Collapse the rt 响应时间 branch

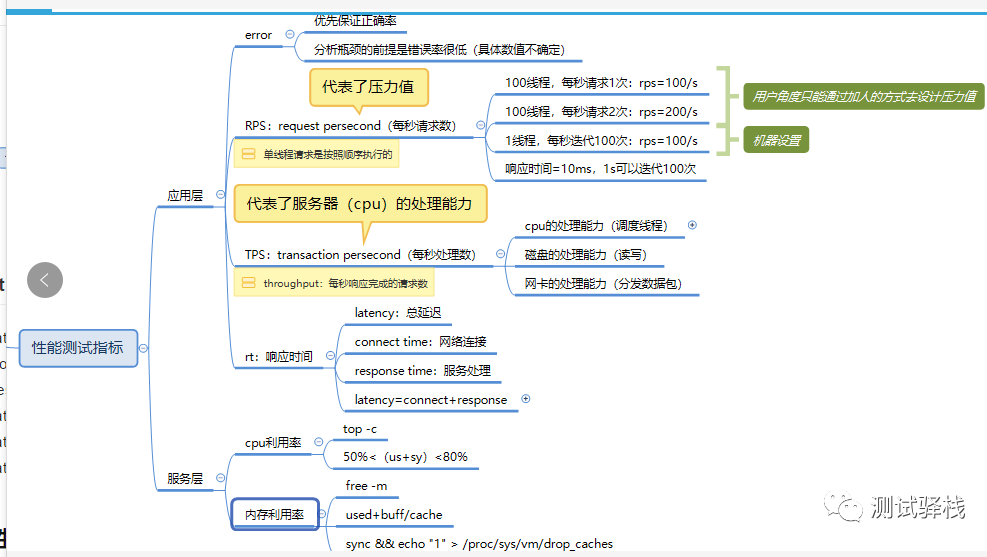330,356
